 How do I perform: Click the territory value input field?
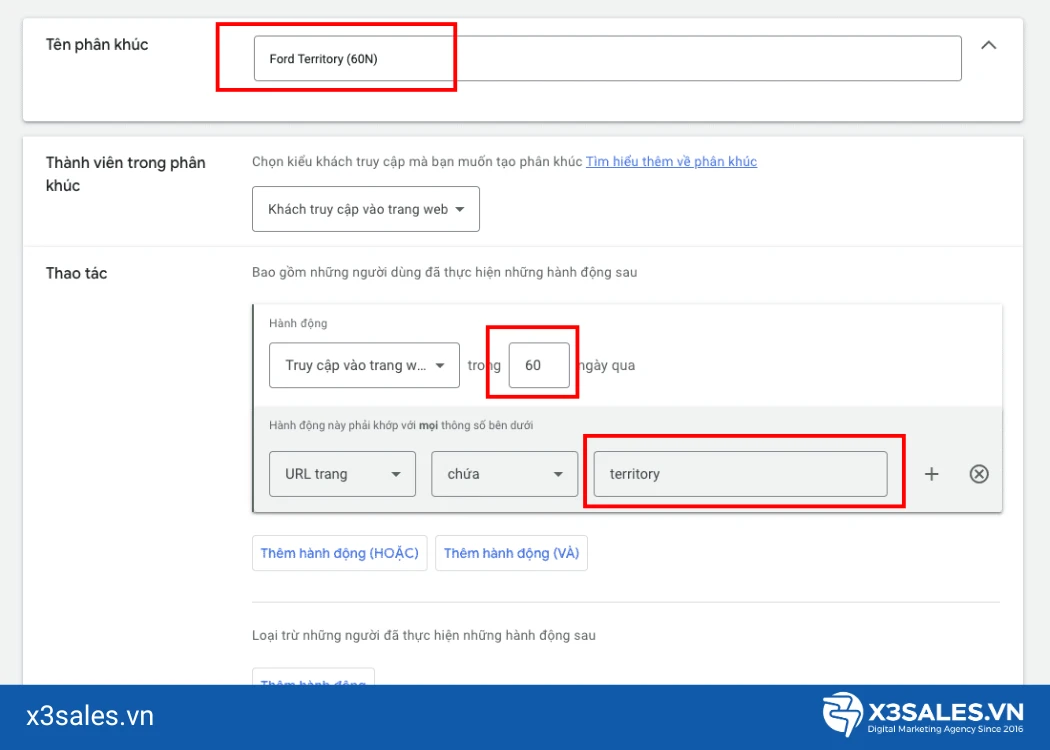tap(741, 474)
